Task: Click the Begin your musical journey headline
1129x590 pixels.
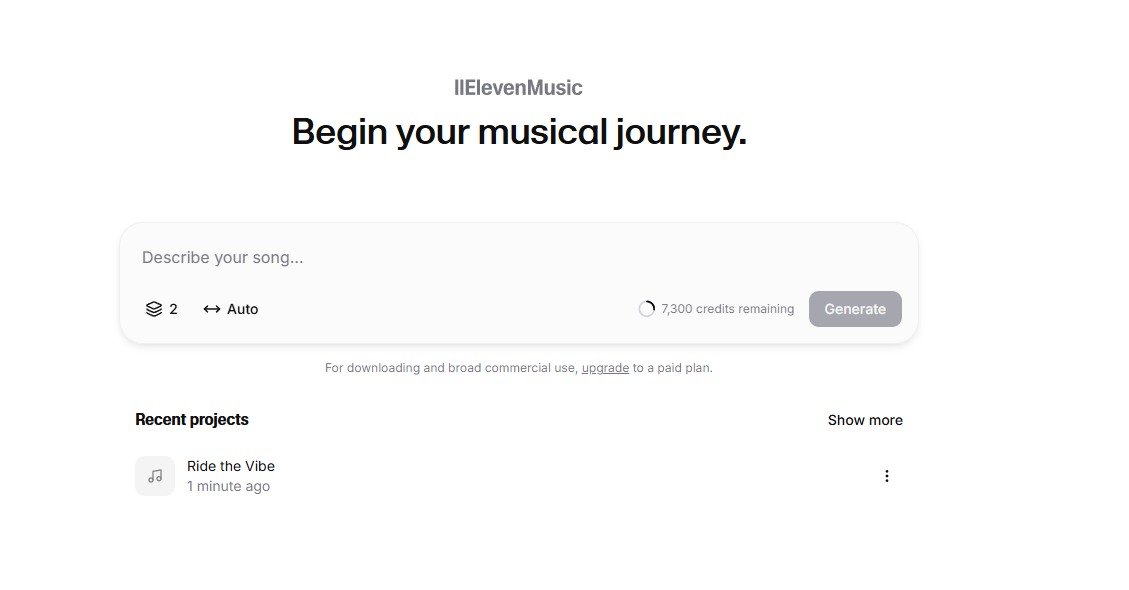Action: [x=519, y=132]
